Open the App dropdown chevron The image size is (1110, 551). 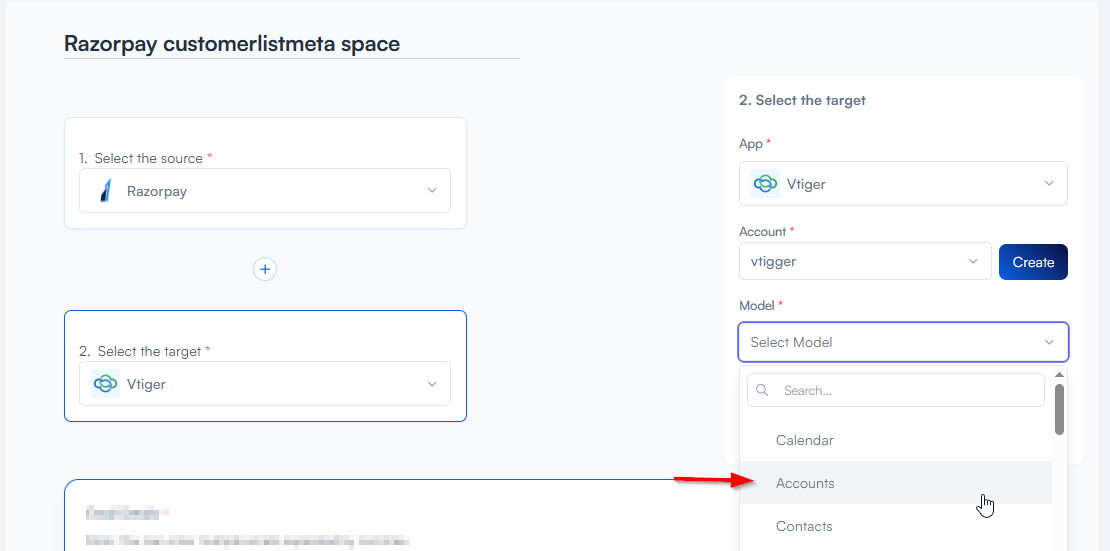click(x=1049, y=184)
